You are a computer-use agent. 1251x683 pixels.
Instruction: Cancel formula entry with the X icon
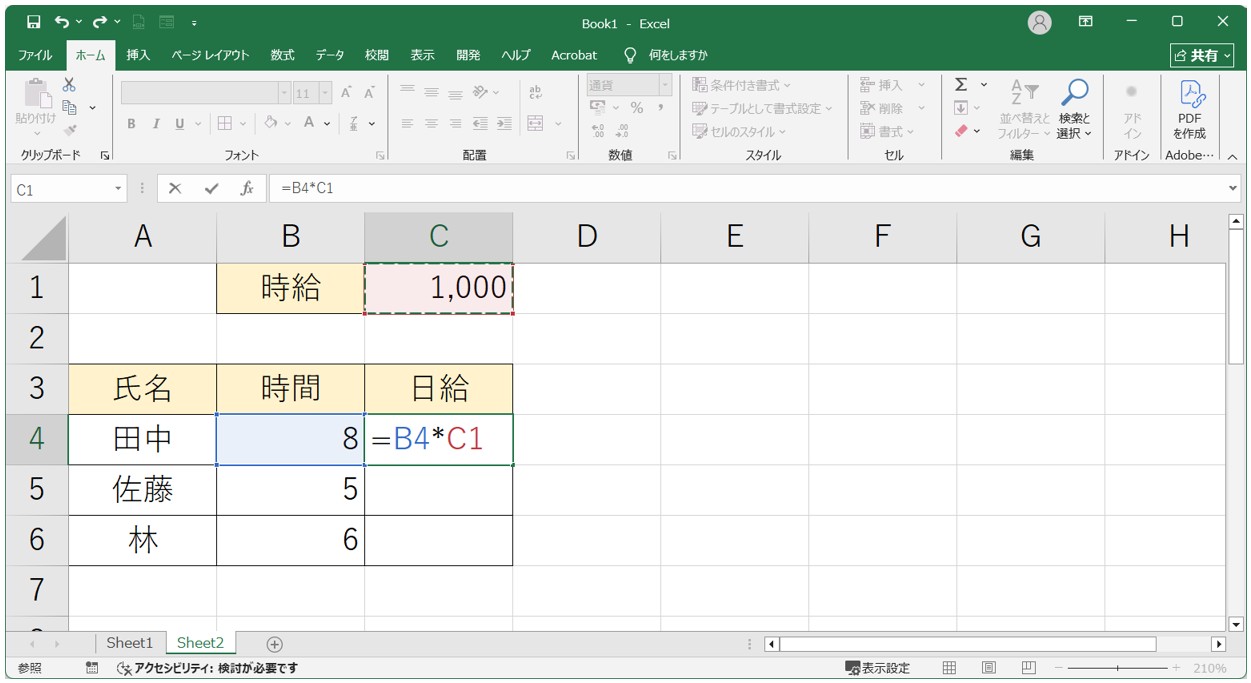click(x=175, y=188)
